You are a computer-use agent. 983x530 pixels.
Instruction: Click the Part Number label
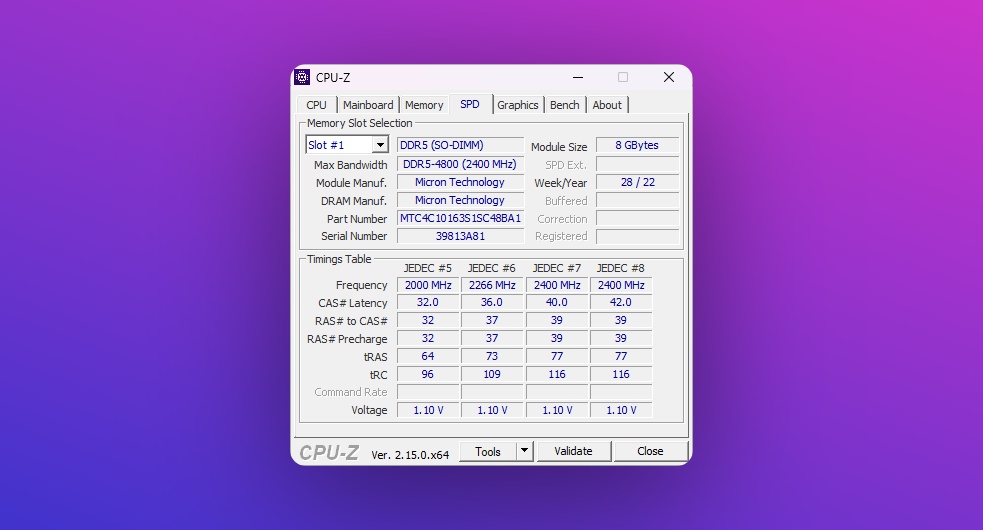tap(357, 219)
